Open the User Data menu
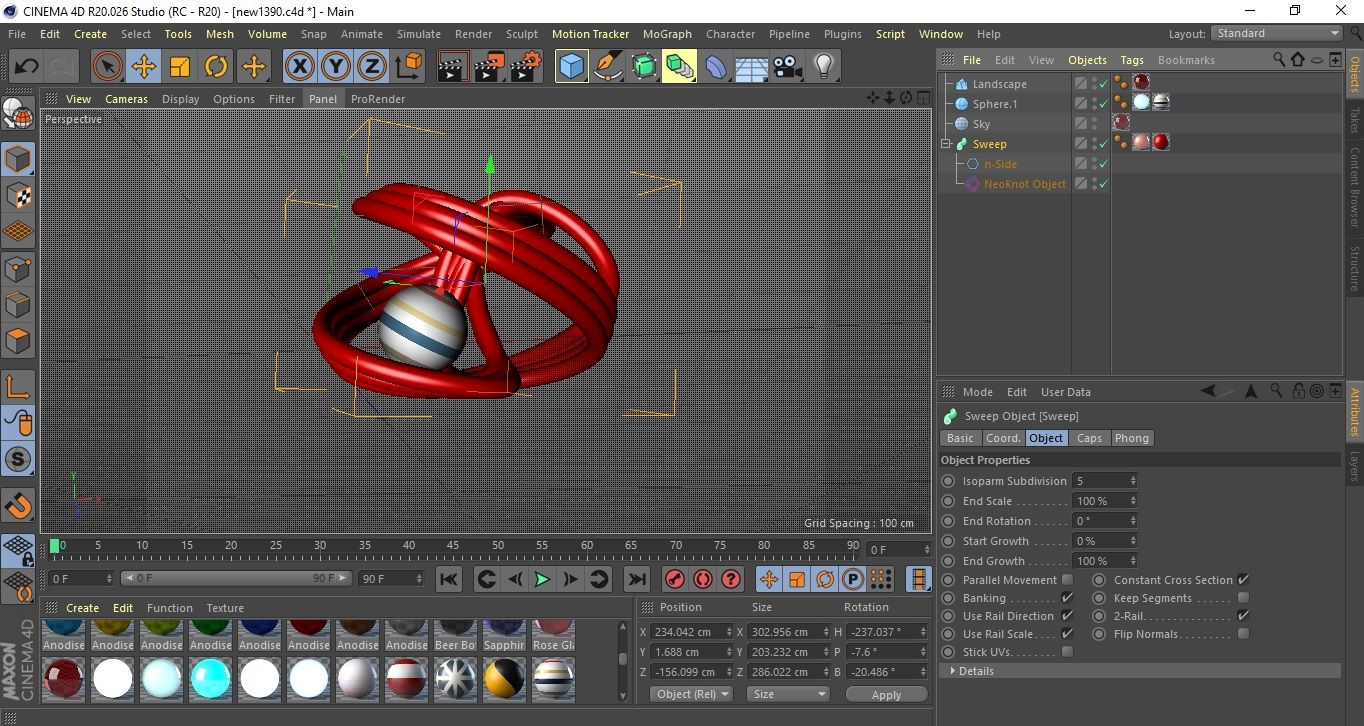 (1066, 392)
